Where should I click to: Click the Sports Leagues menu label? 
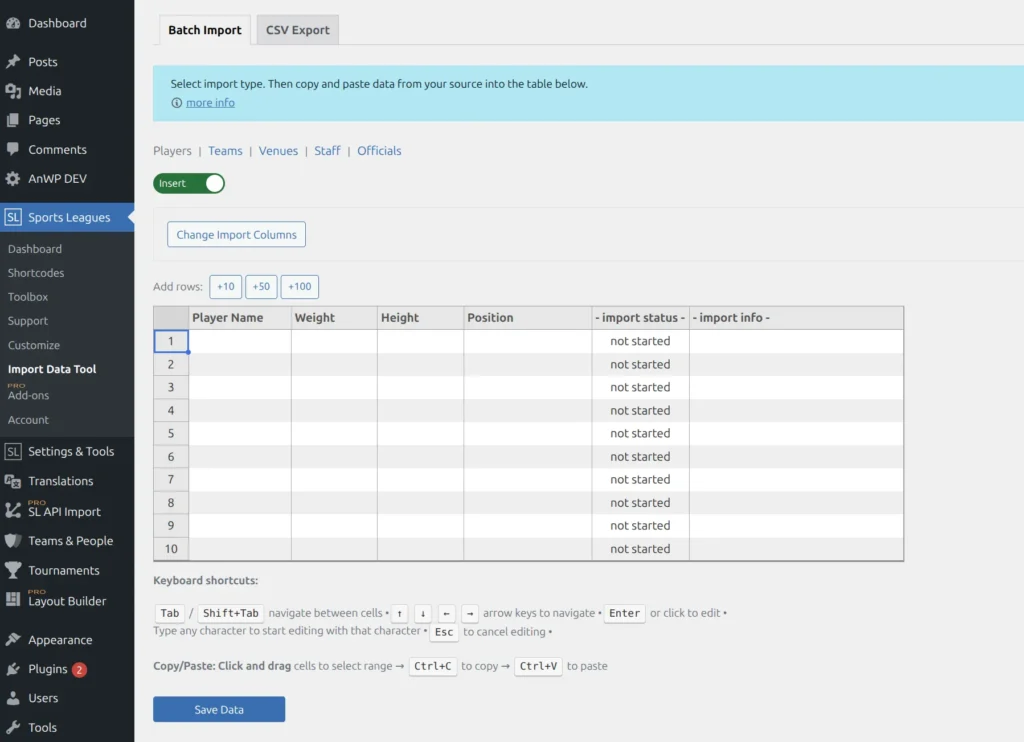[69, 218]
